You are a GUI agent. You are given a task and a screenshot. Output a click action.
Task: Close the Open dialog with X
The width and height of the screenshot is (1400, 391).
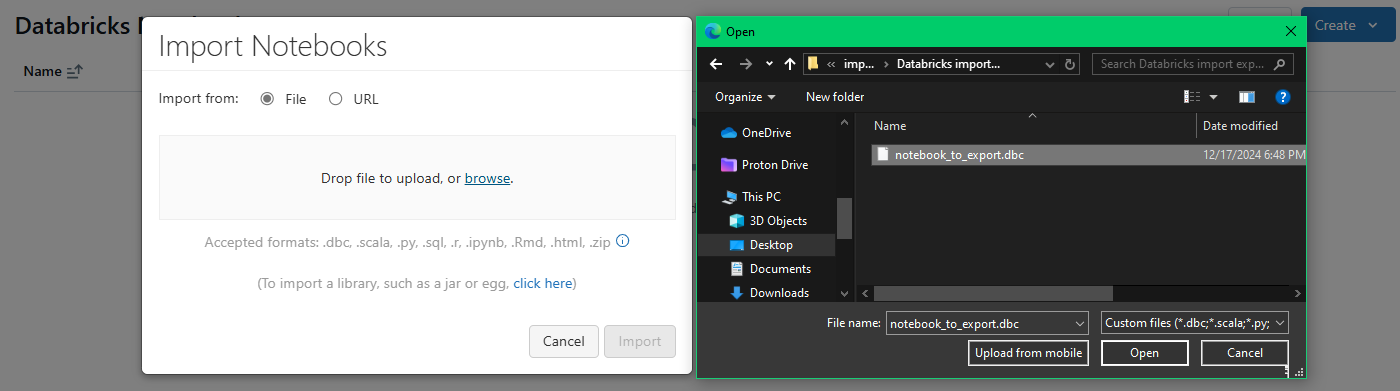[1290, 31]
